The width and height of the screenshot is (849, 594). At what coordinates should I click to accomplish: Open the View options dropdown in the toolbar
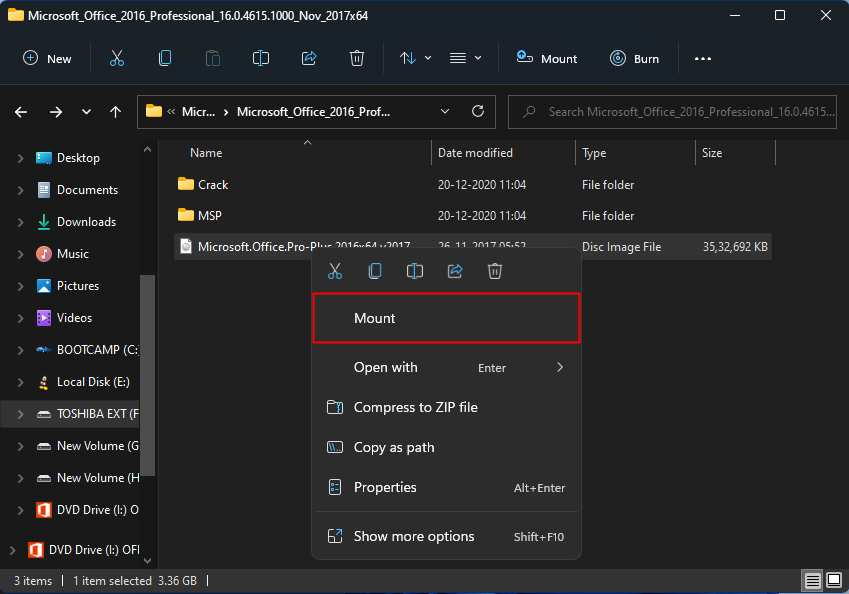pyautogui.click(x=466, y=59)
